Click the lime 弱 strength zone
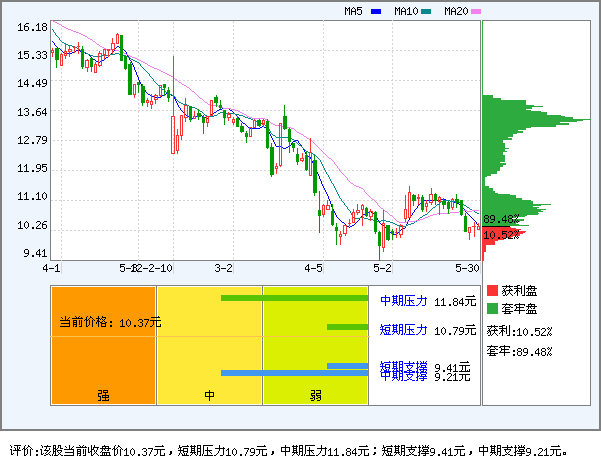601x456 pixels. (x=315, y=345)
